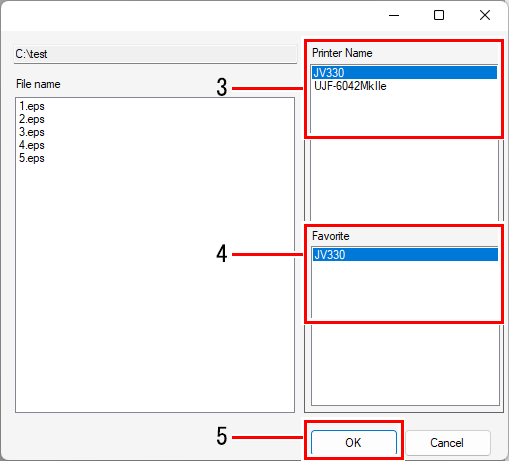
Task: Select JV330 under Printer Name
Action: (404, 73)
